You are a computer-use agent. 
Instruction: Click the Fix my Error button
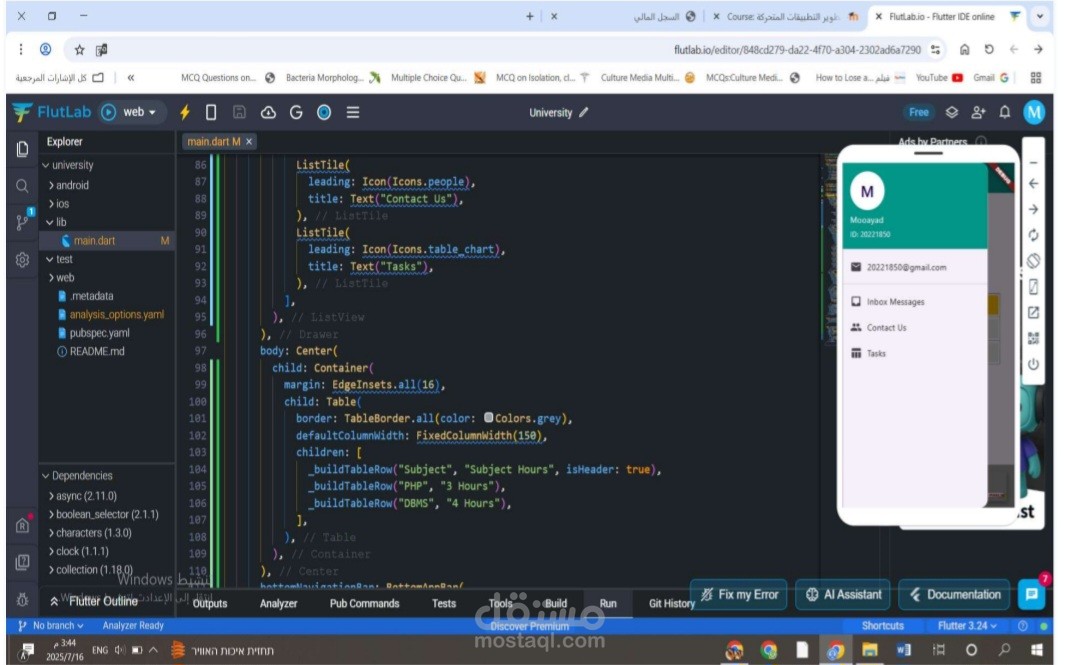(738, 595)
